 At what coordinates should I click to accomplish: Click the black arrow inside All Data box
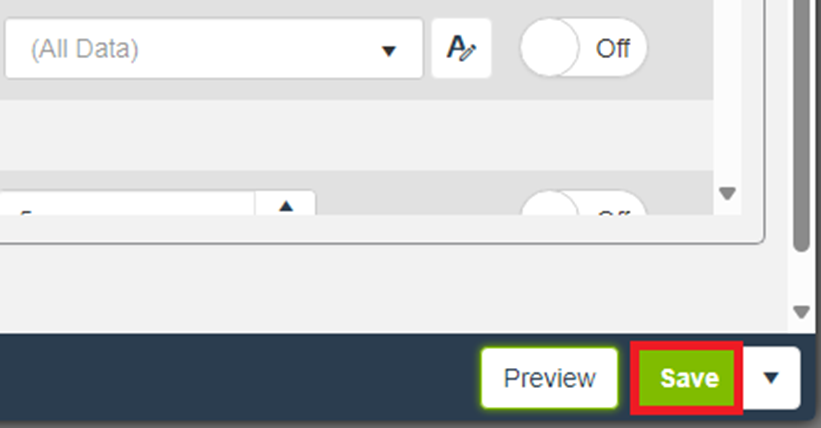tap(389, 51)
